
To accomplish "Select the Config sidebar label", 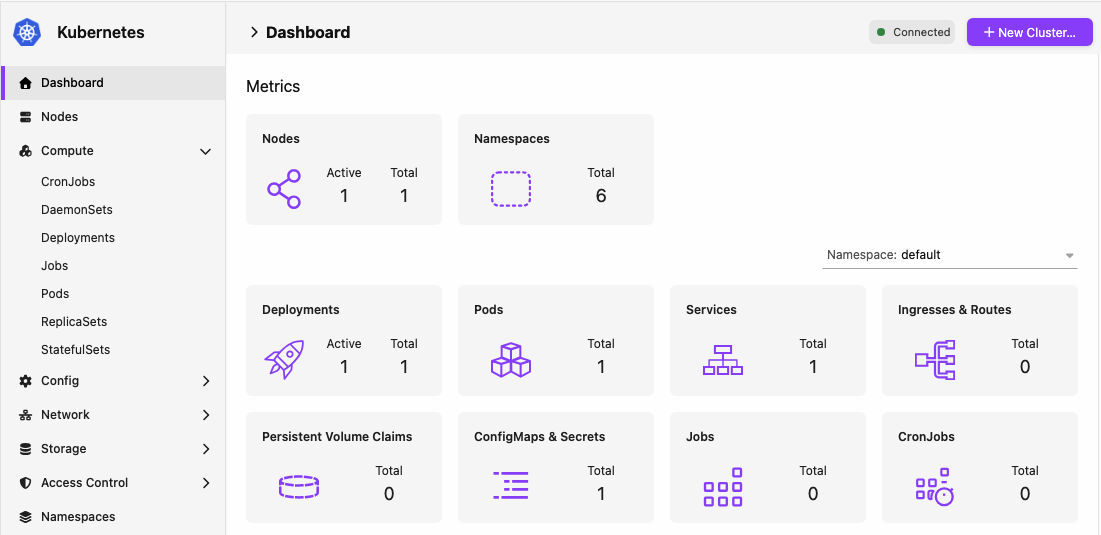I will point(60,381).
